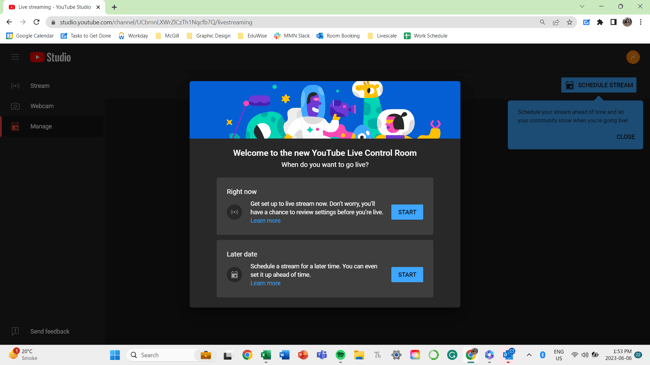Open MMN Slack bookmark
The height and width of the screenshot is (365, 650).
[292, 36]
